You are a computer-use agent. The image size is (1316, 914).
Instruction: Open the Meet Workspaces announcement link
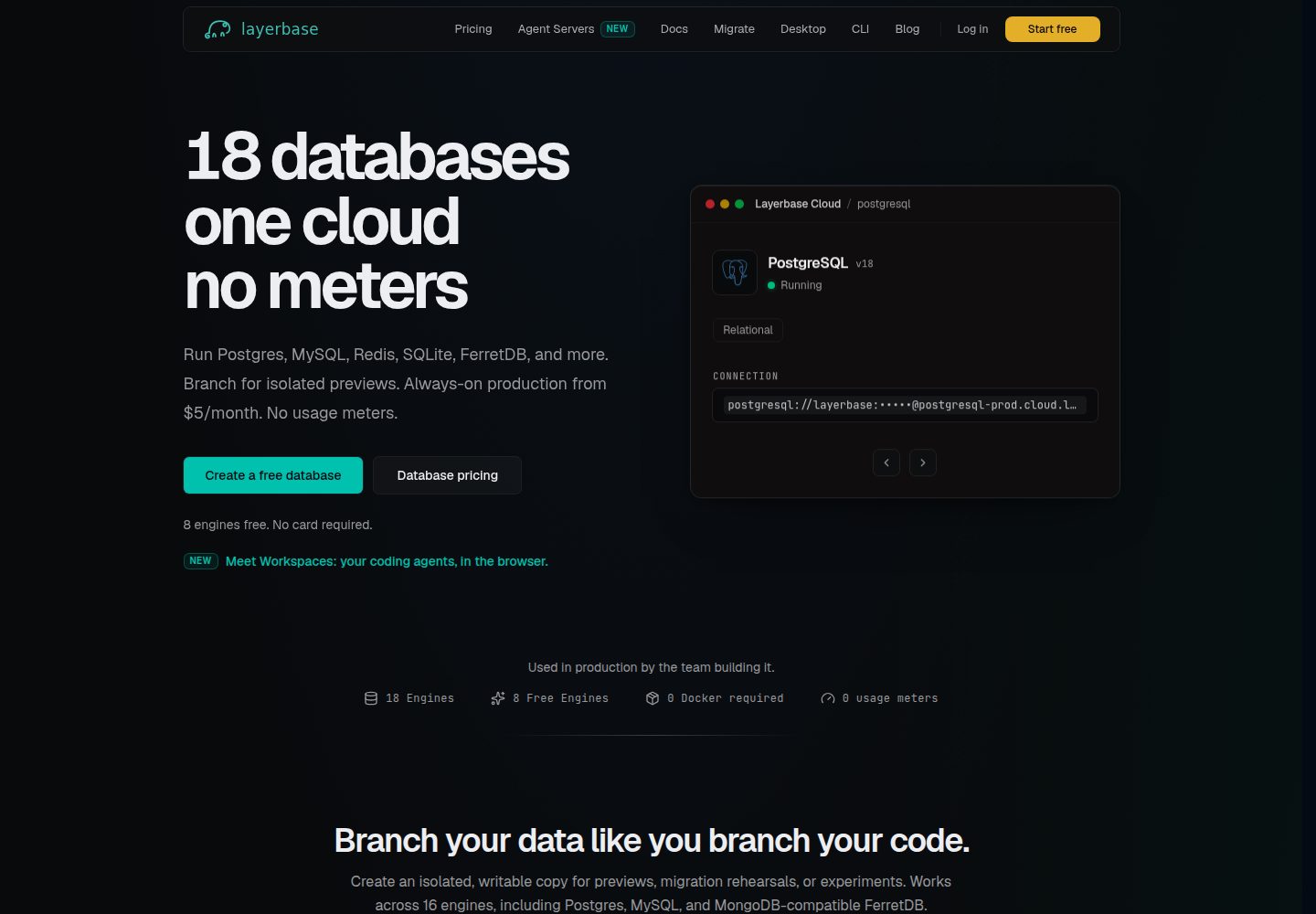coord(387,561)
